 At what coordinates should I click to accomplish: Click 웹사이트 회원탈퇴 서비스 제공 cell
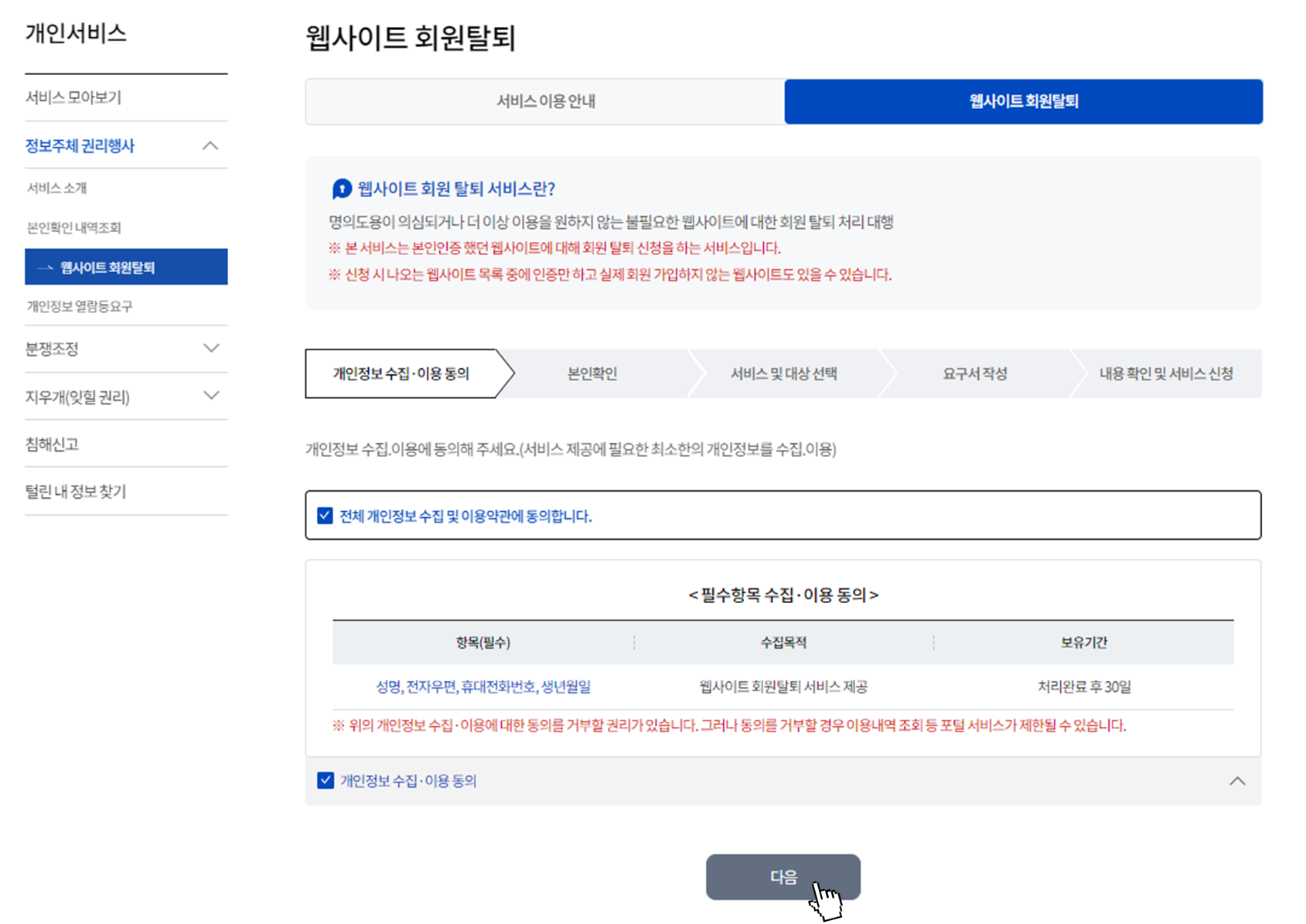pos(783,687)
